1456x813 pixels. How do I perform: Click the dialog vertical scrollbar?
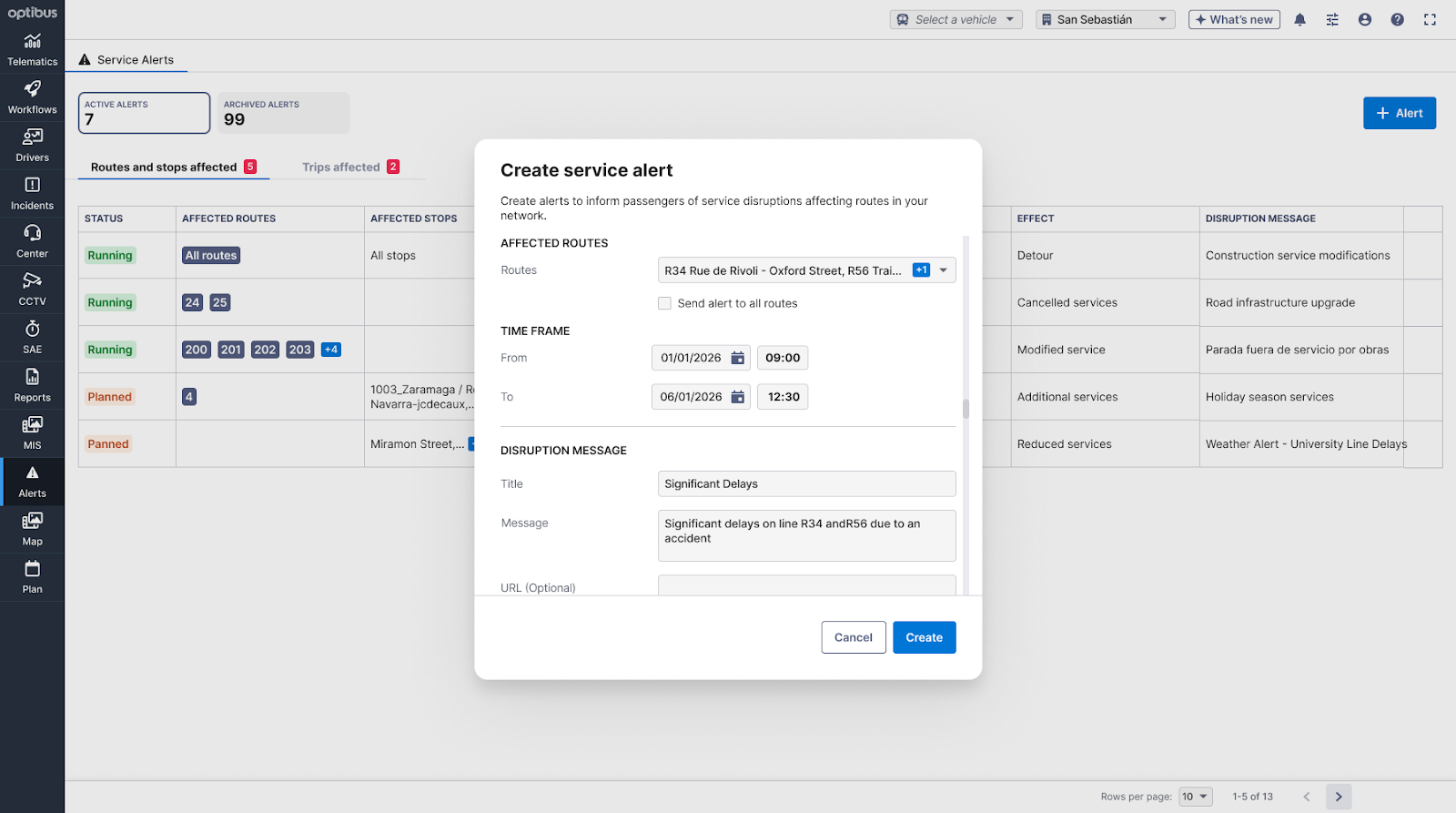(x=966, y=408)
